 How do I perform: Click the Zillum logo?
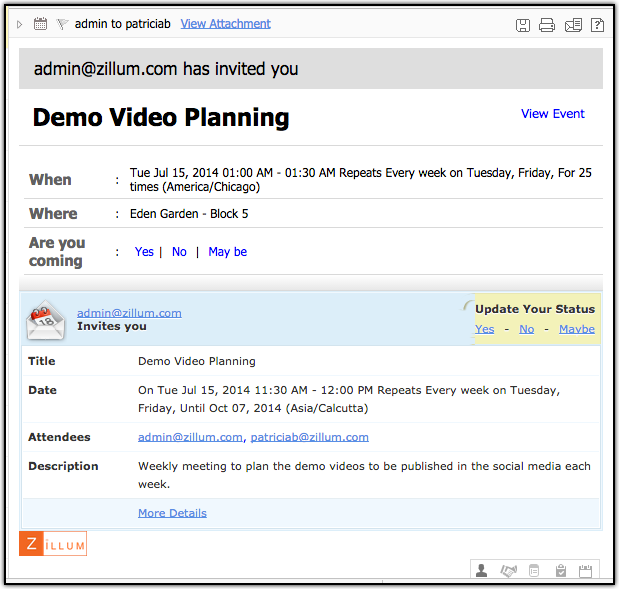pyautogui.click(x=53, y=544)
